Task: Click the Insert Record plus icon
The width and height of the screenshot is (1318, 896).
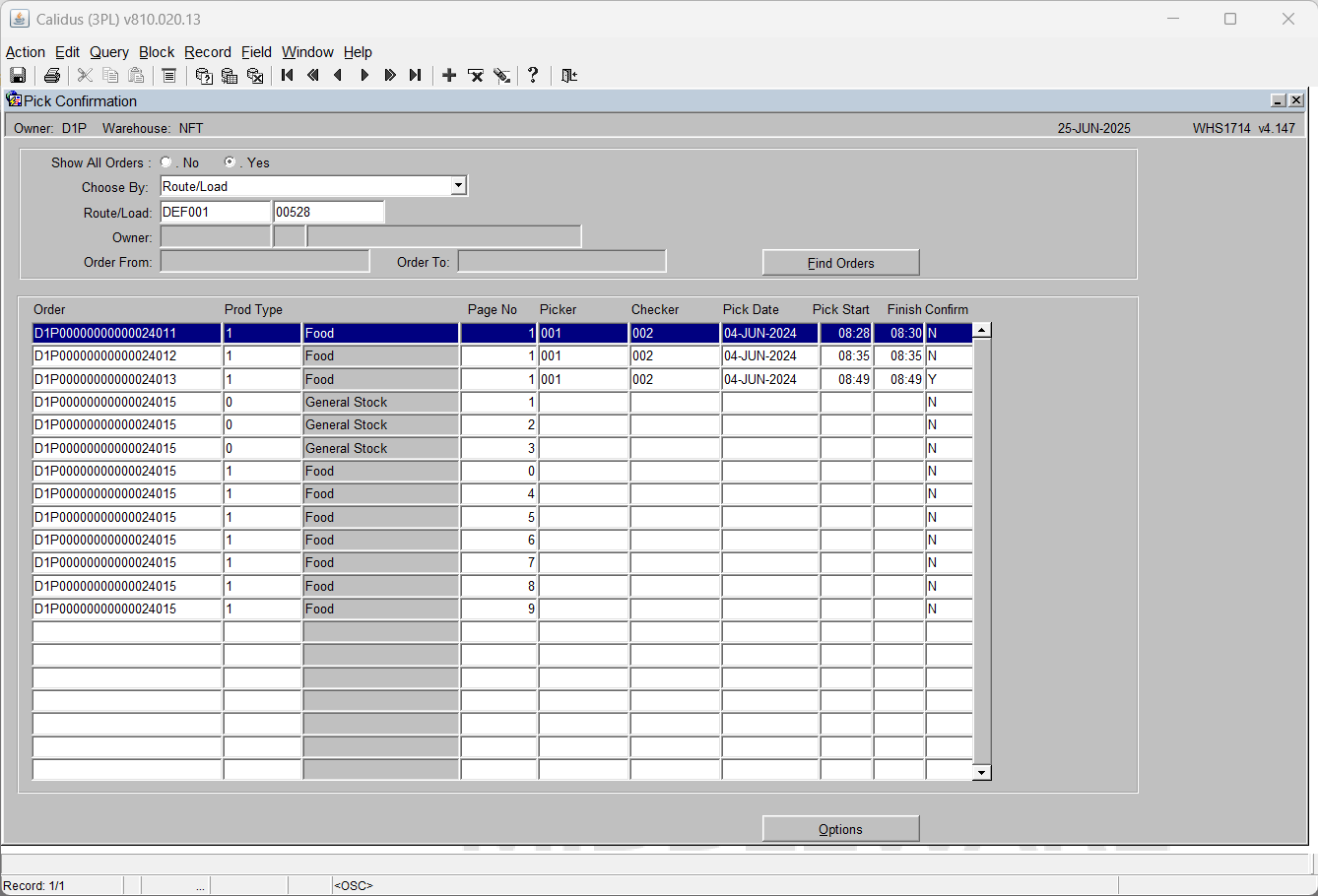Action: (x=449, y=76)
